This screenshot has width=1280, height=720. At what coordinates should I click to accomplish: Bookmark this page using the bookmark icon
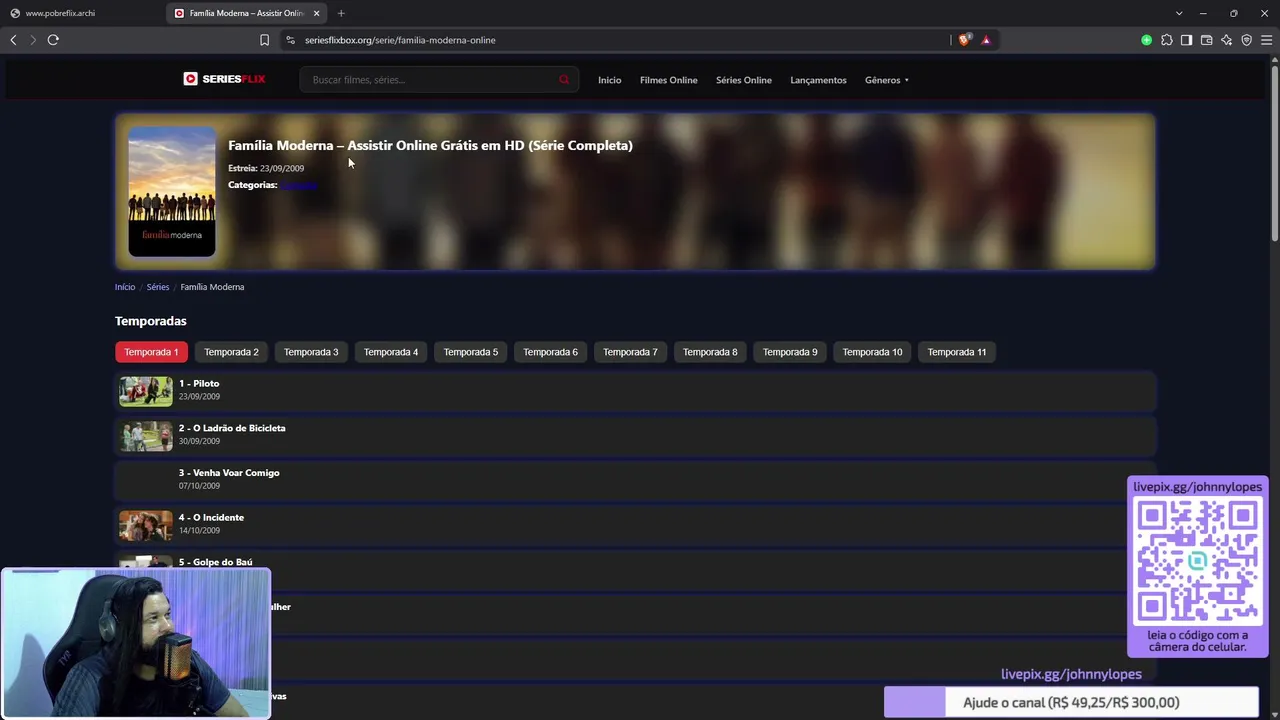(264, 40)
